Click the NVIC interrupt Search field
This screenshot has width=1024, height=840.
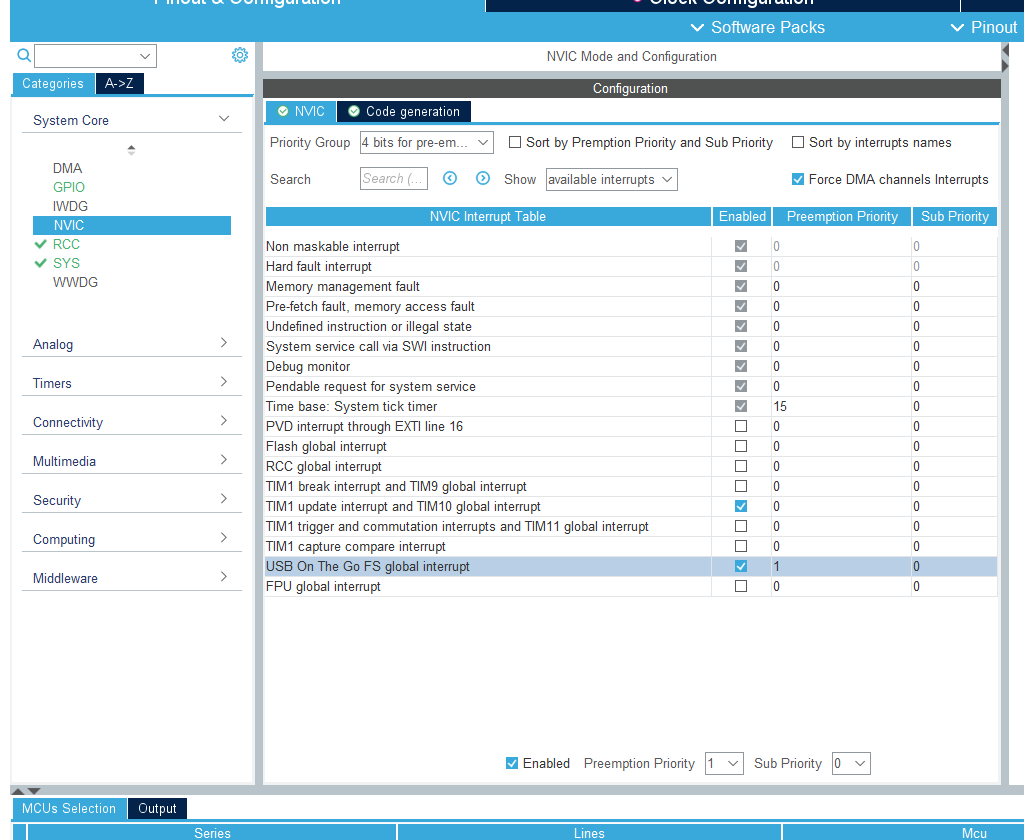pyautogui.click(x=394, y=179)
